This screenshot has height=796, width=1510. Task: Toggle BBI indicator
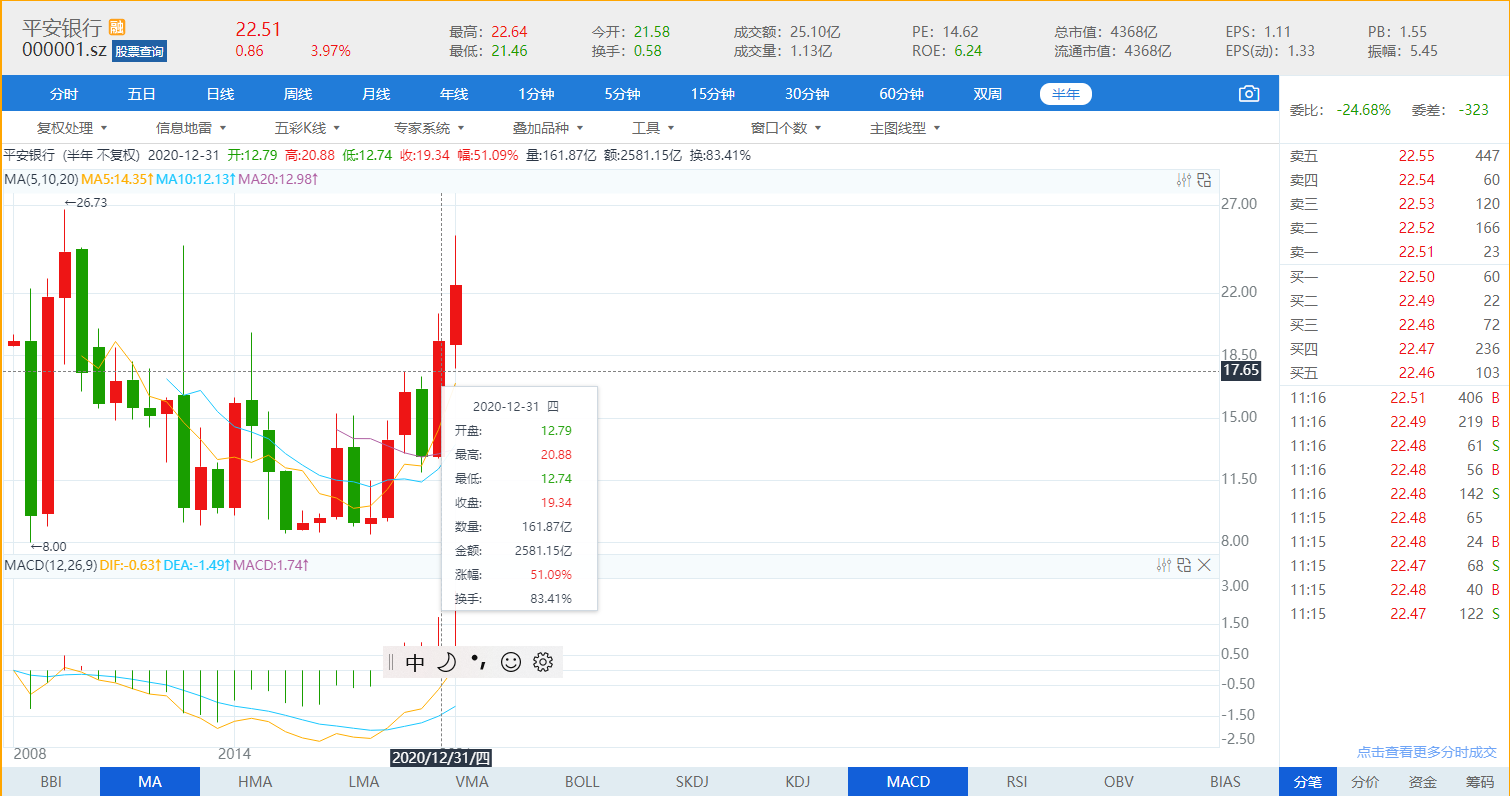50,782
